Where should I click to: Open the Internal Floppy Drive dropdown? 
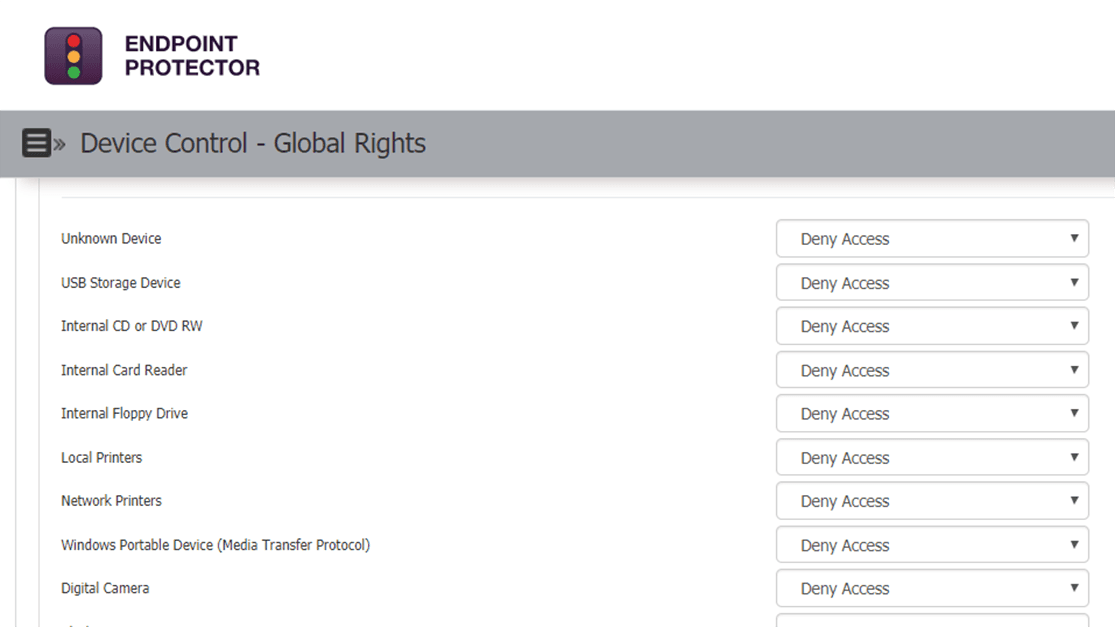(932, 413)
